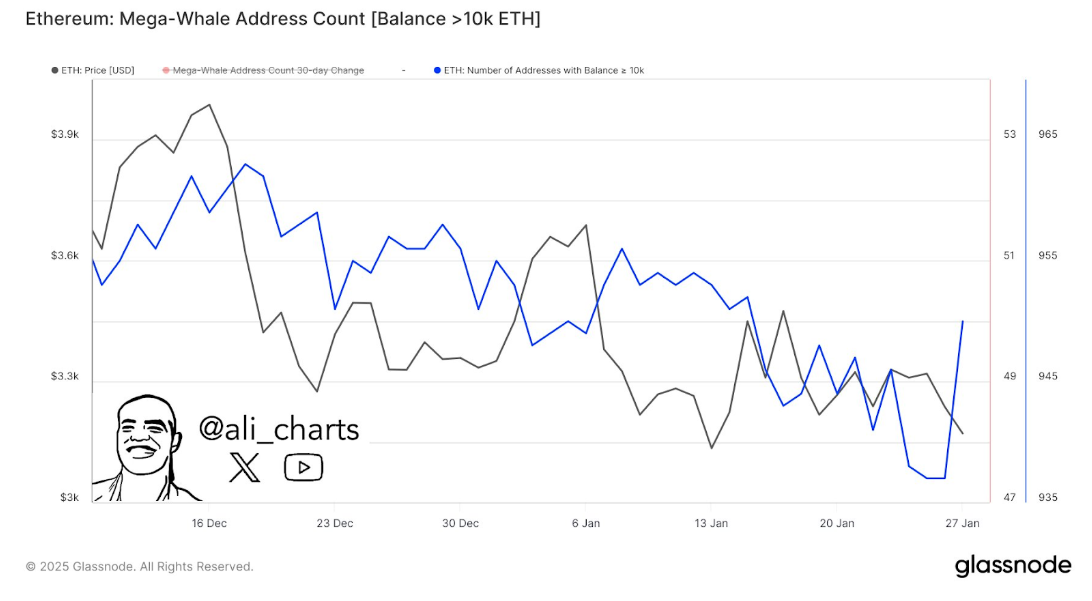Click the YouTube play icon

303,467
